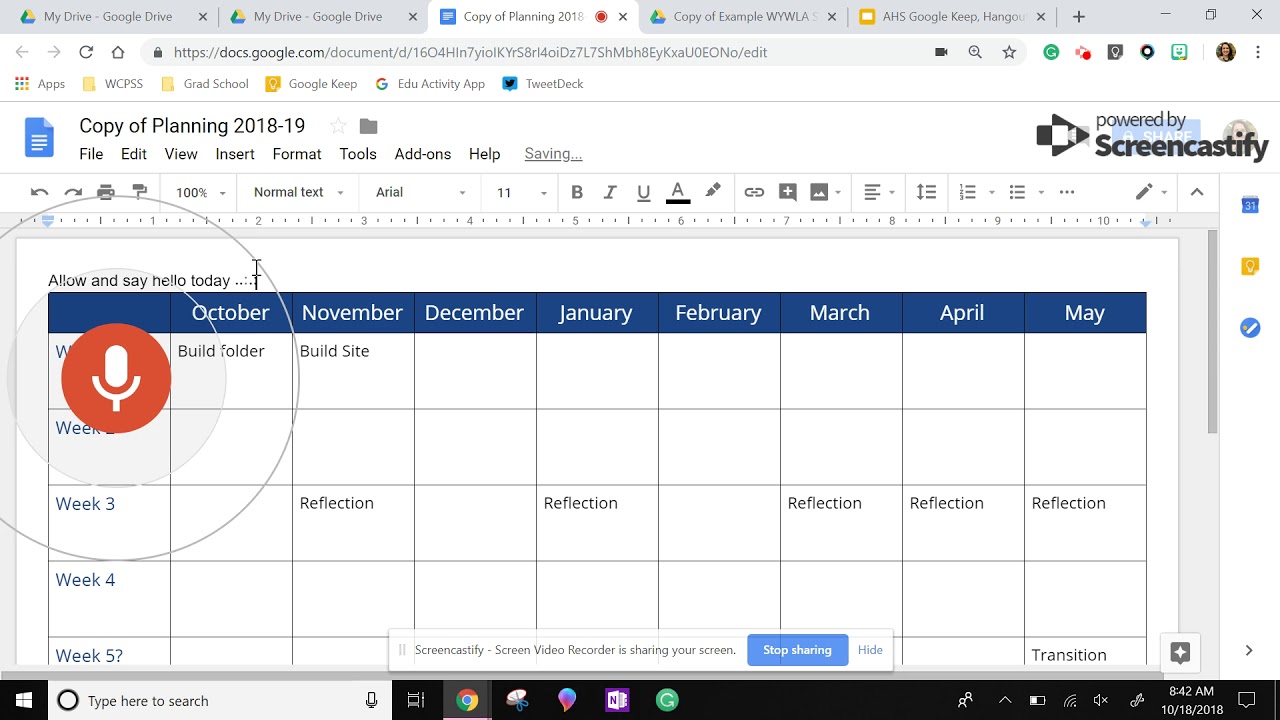Click the numbered list icon
Screen dimensions: 1280x720
pos(967,192)
